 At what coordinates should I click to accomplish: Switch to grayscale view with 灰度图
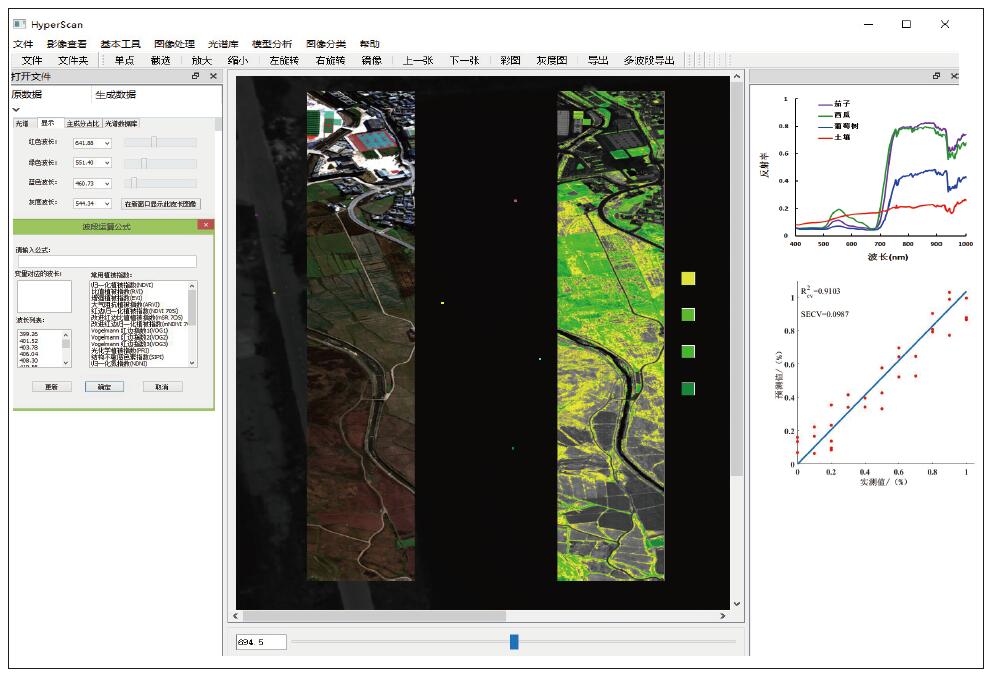point(552,60)
